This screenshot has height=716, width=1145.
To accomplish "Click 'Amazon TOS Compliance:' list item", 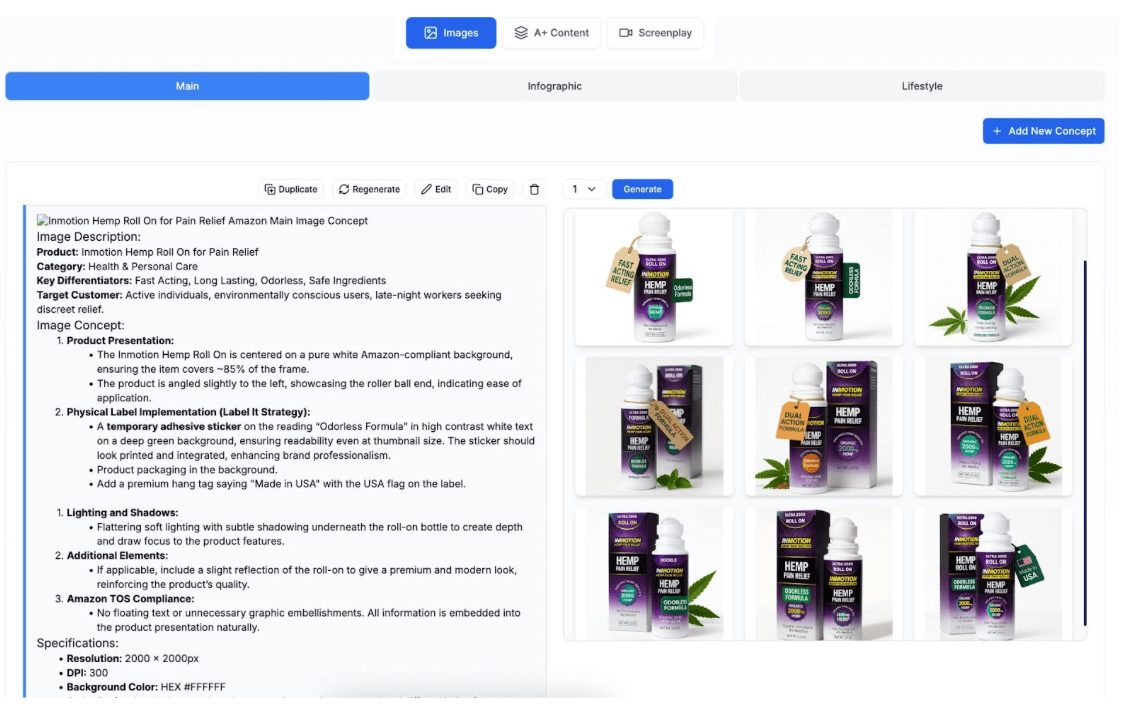I will [130, 599].
